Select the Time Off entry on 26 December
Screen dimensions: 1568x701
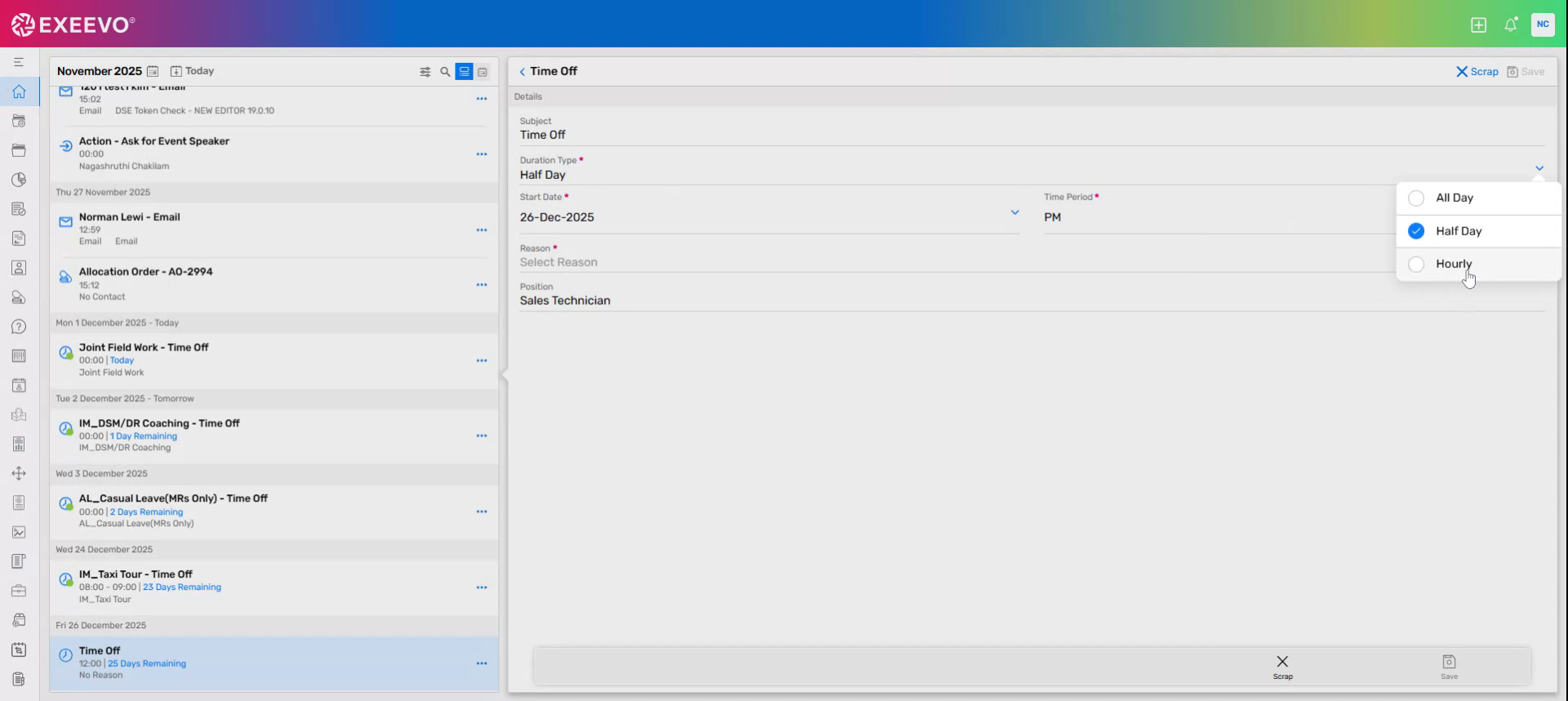tap(274, 663)
